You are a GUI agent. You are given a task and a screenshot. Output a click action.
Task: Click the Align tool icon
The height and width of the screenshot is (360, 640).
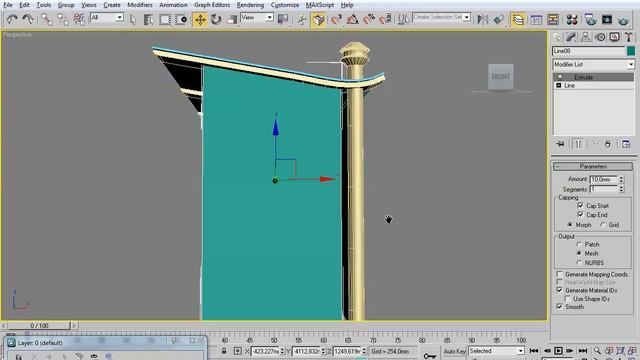pyautogui.click(x=499, y=19)
